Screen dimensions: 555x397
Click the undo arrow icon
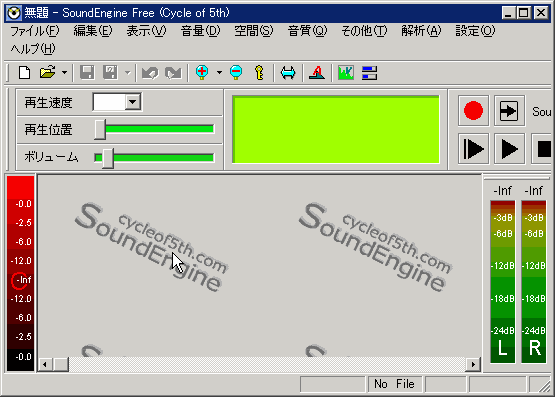point(150,73)
